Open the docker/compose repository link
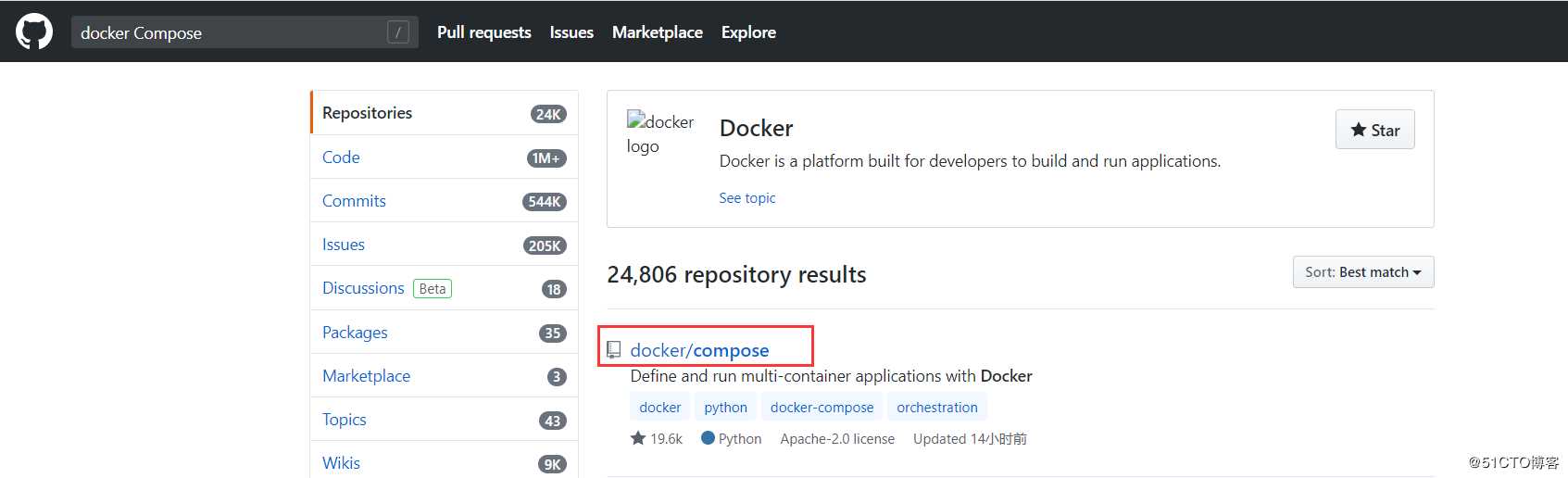This screenshot has width=1568, height=478. click(x=699, y=350)
